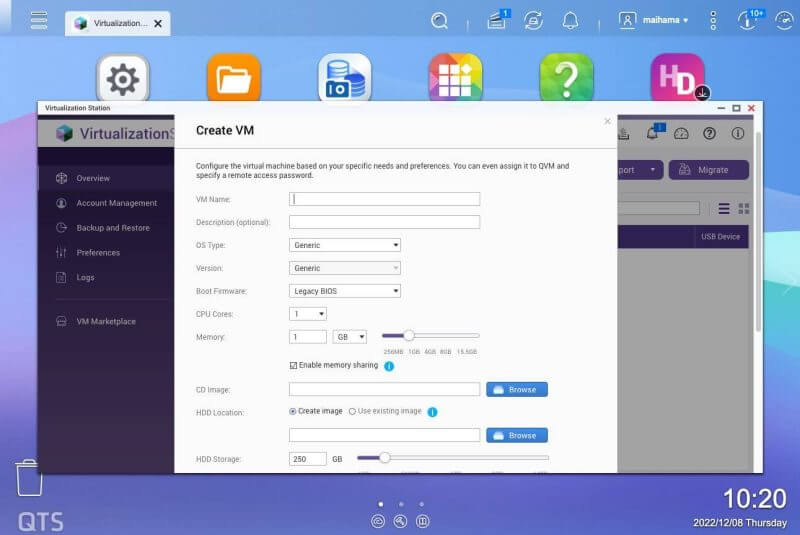Adjust the HDD Storage slider handle
Screen dimensions: 800x535
(x=385, y=457)
